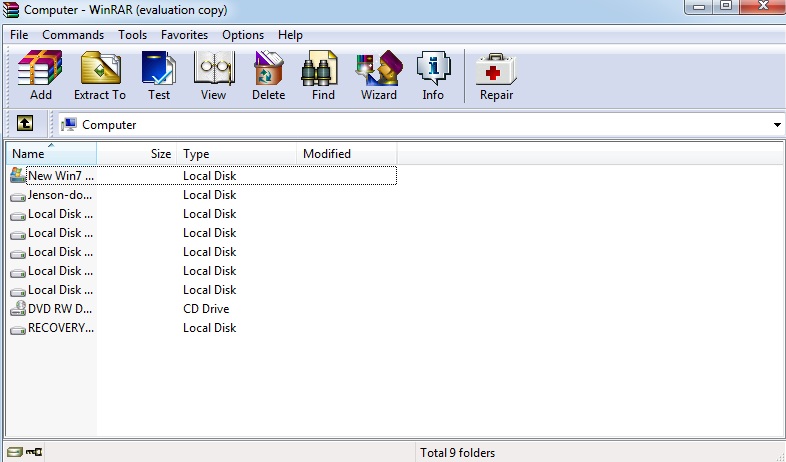Open the Commands menu

(73, 35)
